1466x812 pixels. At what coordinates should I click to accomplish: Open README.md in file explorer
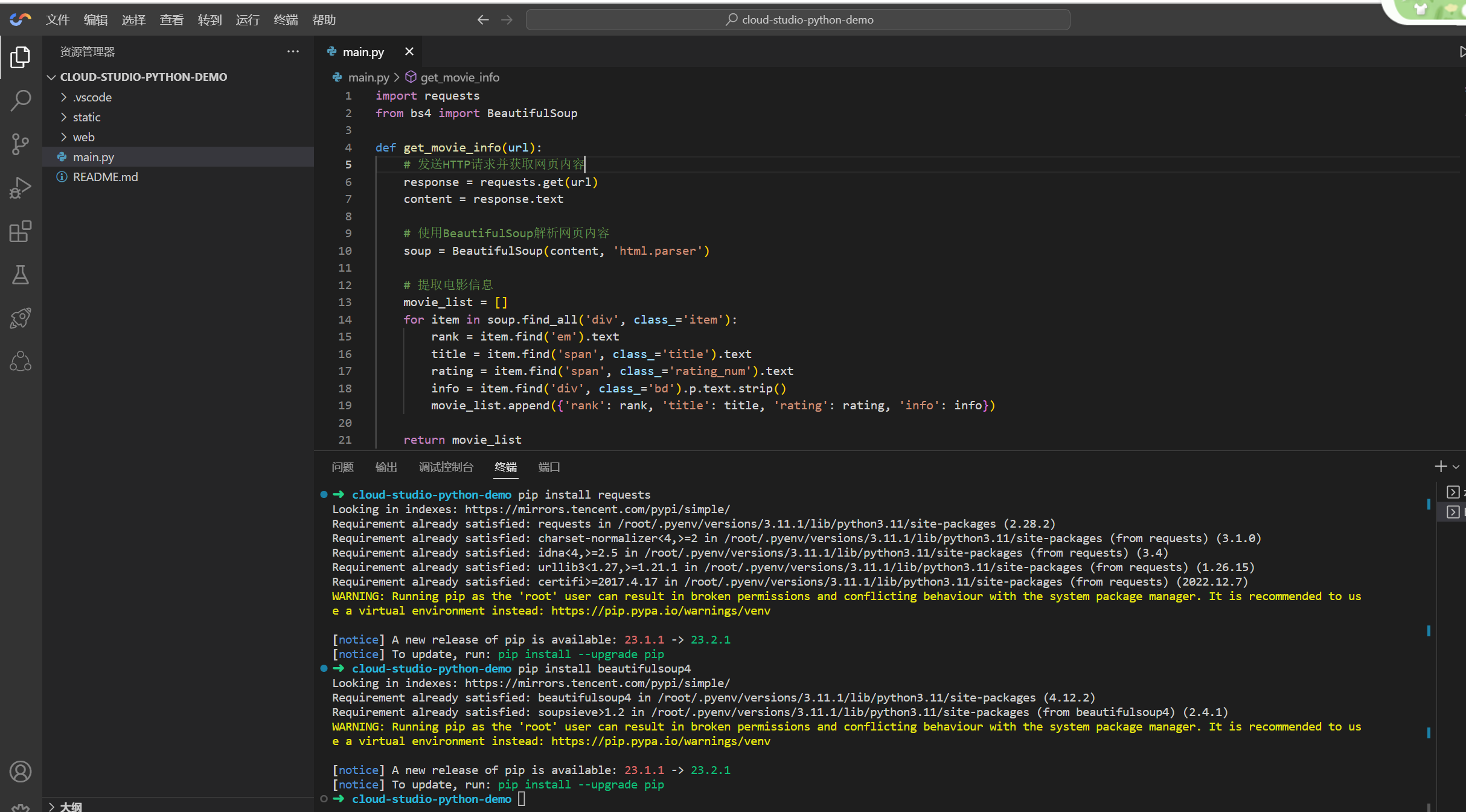click(105, 177)
